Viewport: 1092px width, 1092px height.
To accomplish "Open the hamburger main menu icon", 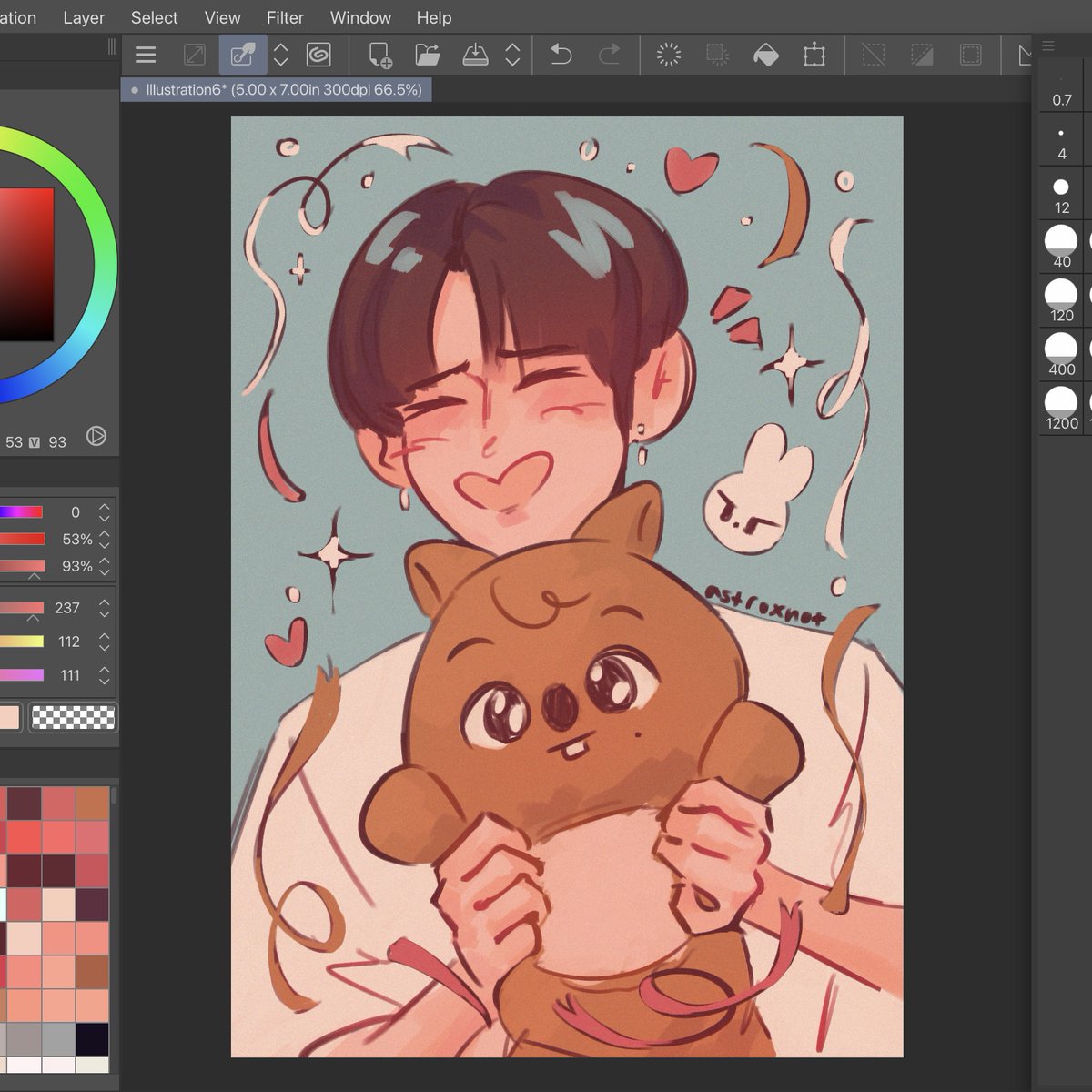I will pyautogui.click(x=146, y=55).
